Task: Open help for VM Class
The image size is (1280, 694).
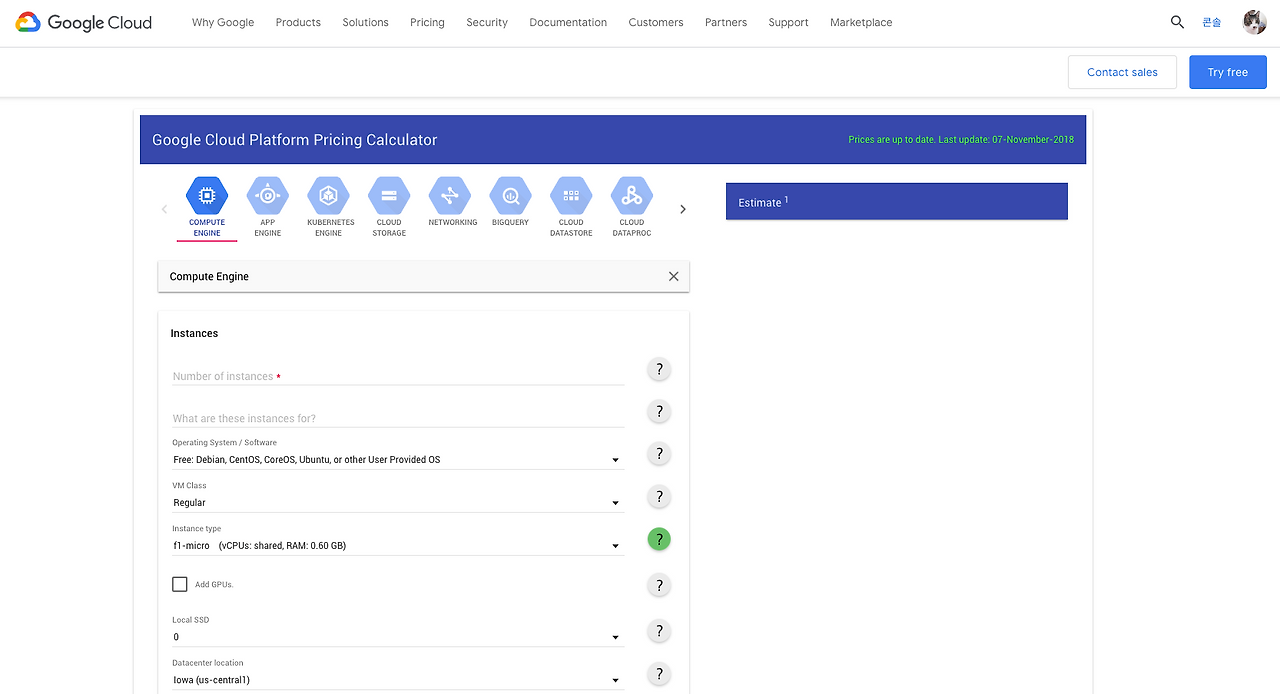Action: click(x=659, y=497)
